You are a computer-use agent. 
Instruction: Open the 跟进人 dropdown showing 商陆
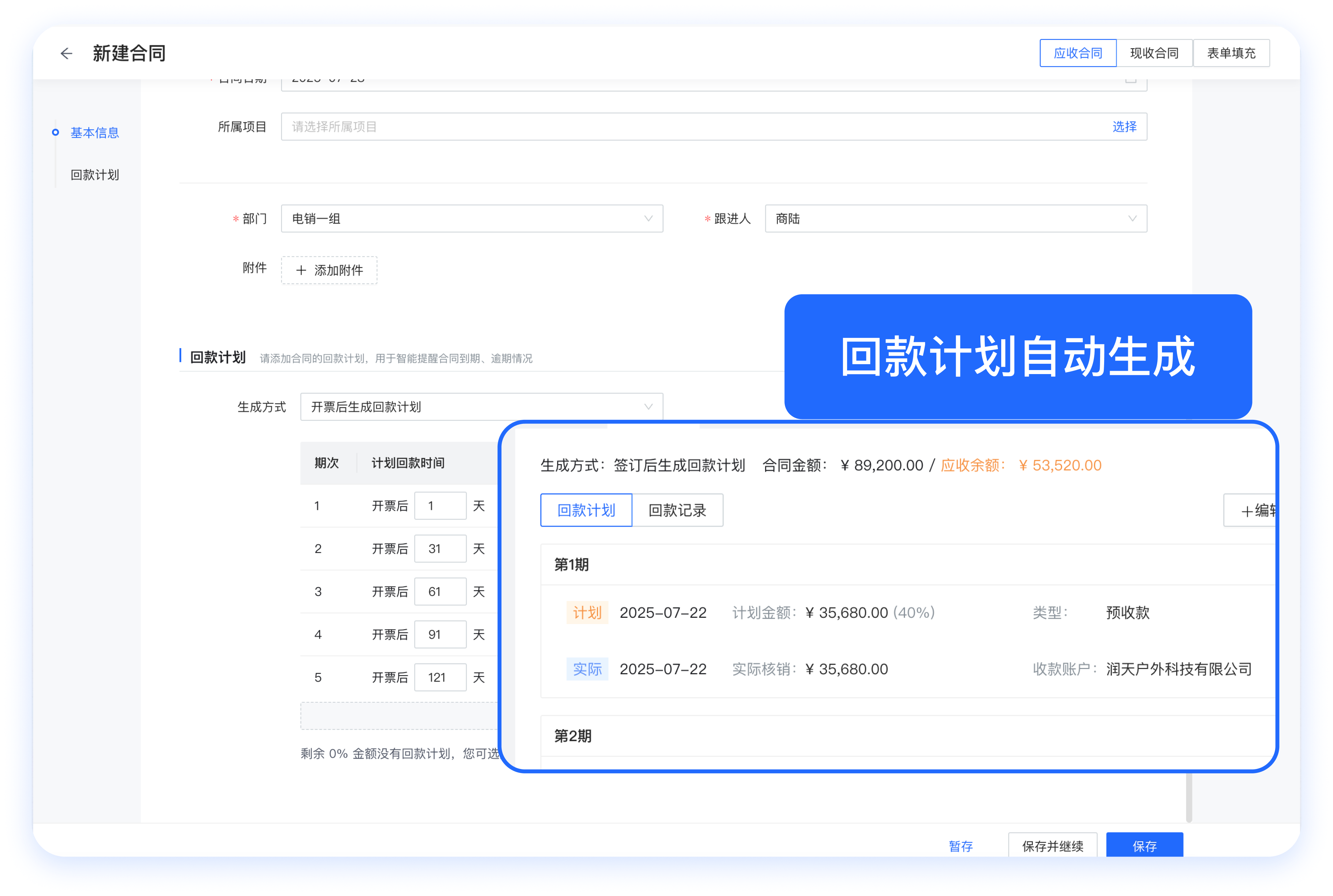pyautogui.click(x=955, y=219)
